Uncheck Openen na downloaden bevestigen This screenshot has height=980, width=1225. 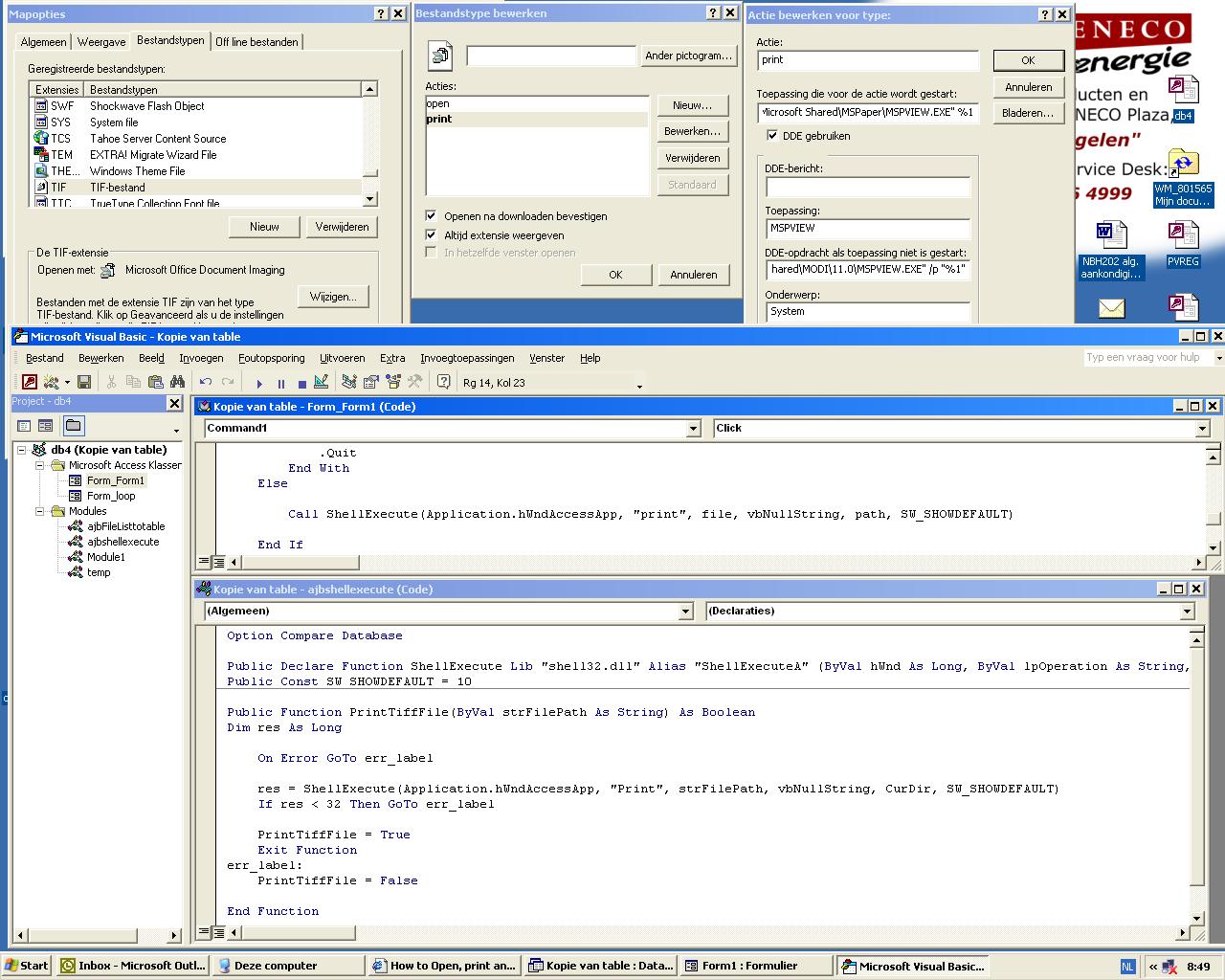coord(432,216)
